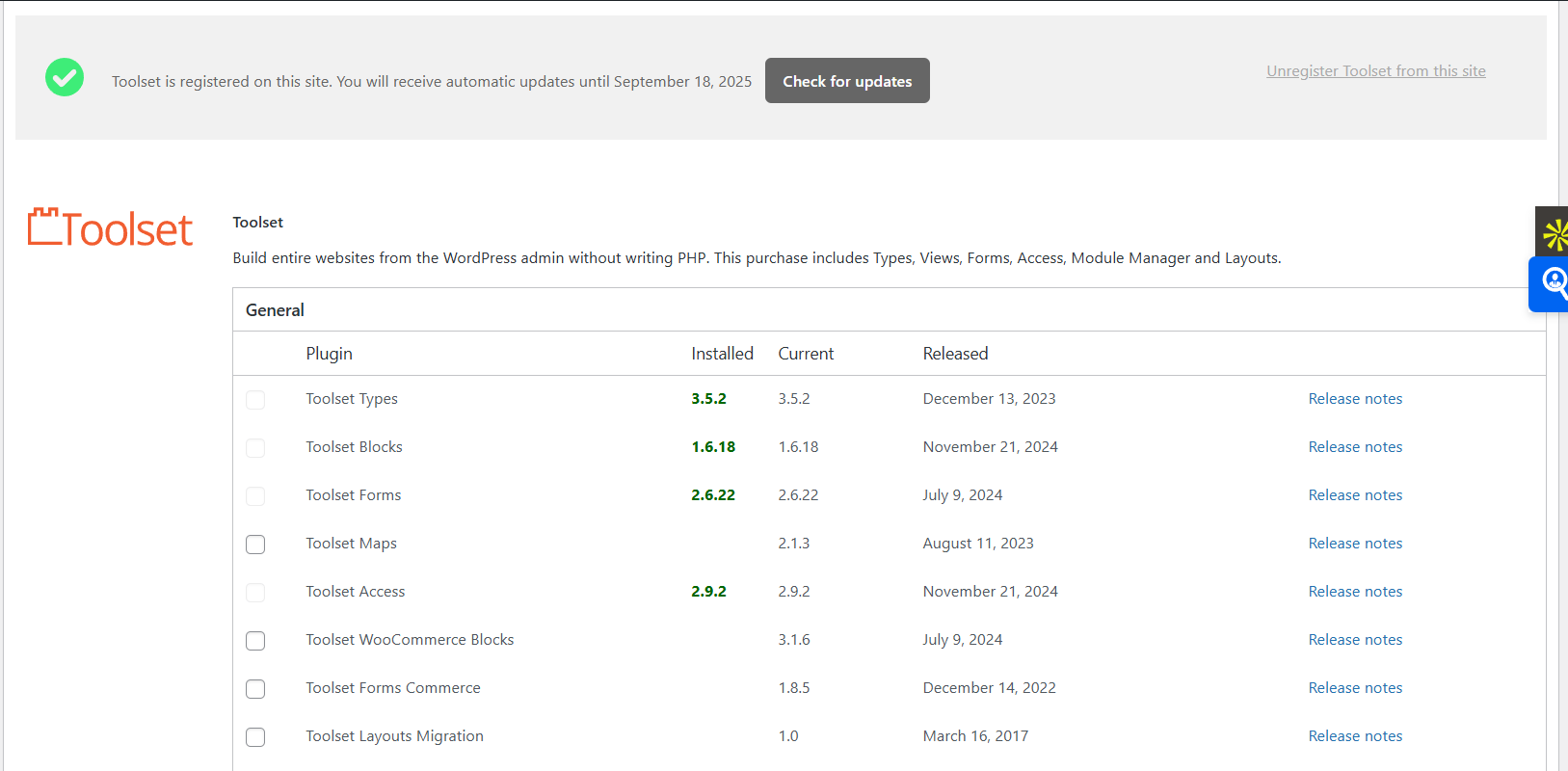The image size is (1568, 771).
Task: Select the Toolset Access plugin name
Action: coord(356,592)
